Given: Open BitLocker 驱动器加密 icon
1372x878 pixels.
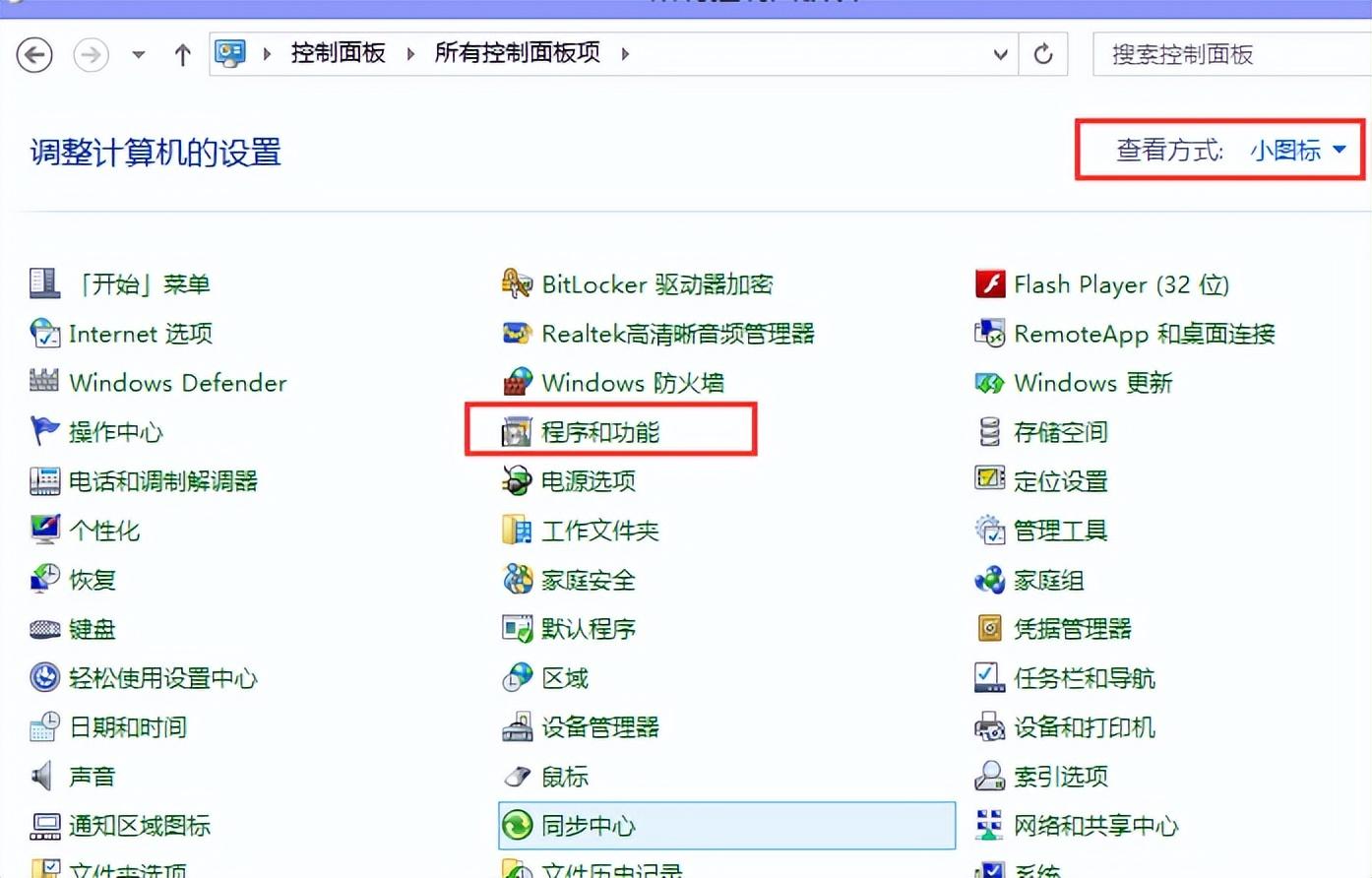Looking at the screenshot, I should pyautogui.click(x=517, y=283).
